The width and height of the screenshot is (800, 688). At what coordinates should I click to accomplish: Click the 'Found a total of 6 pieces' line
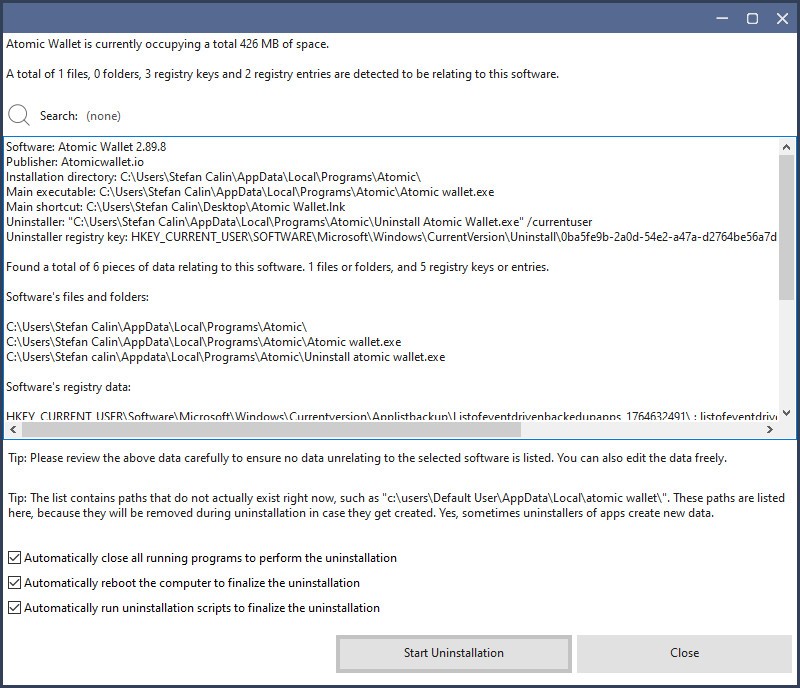[x=278, y=267]
